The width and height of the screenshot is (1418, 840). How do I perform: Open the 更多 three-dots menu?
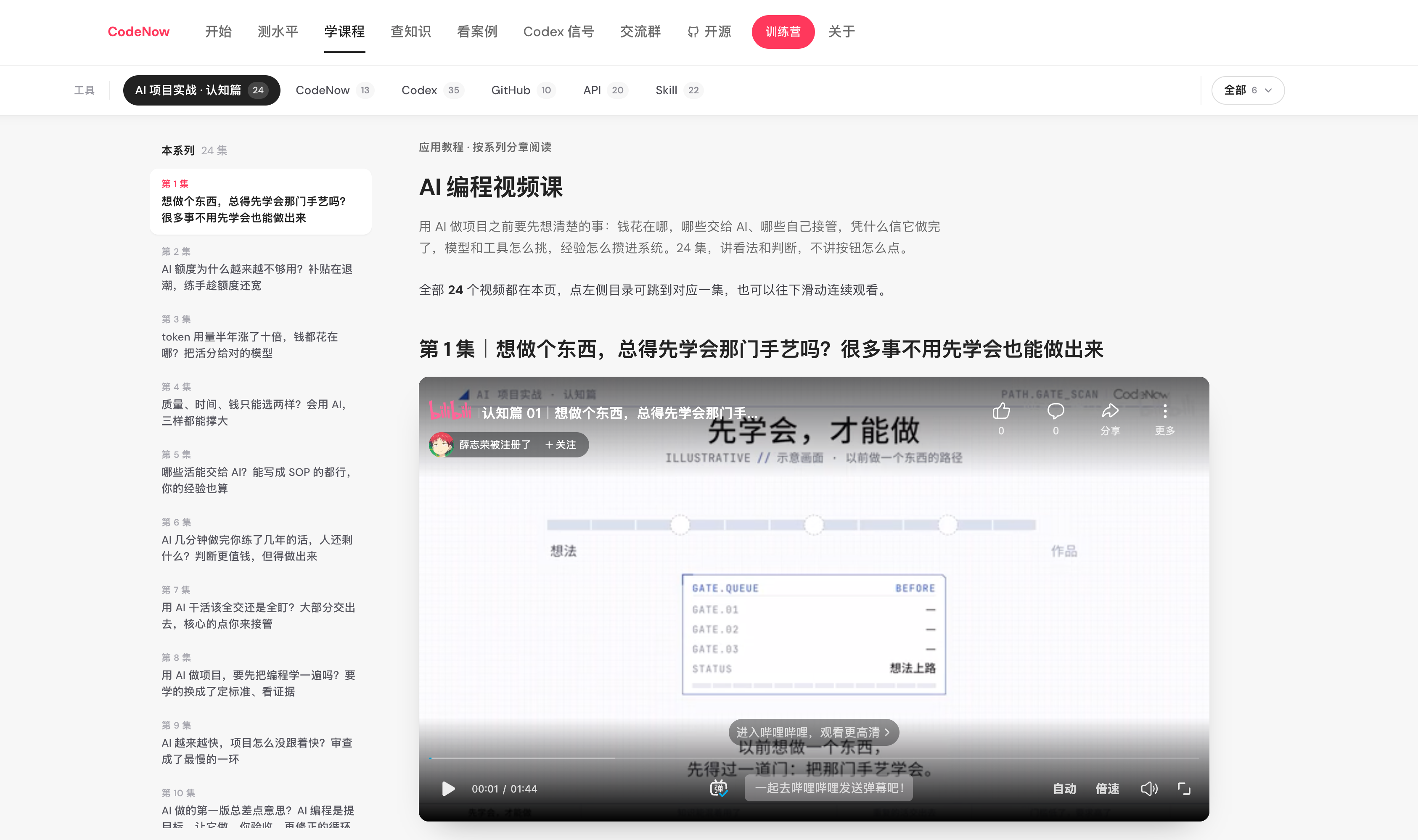pos(1164,412)
